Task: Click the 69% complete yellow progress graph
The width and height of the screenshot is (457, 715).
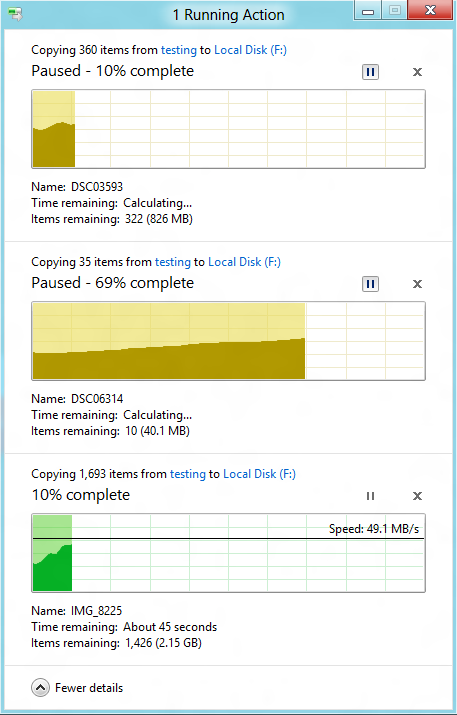Action: [x=228, y=341]
